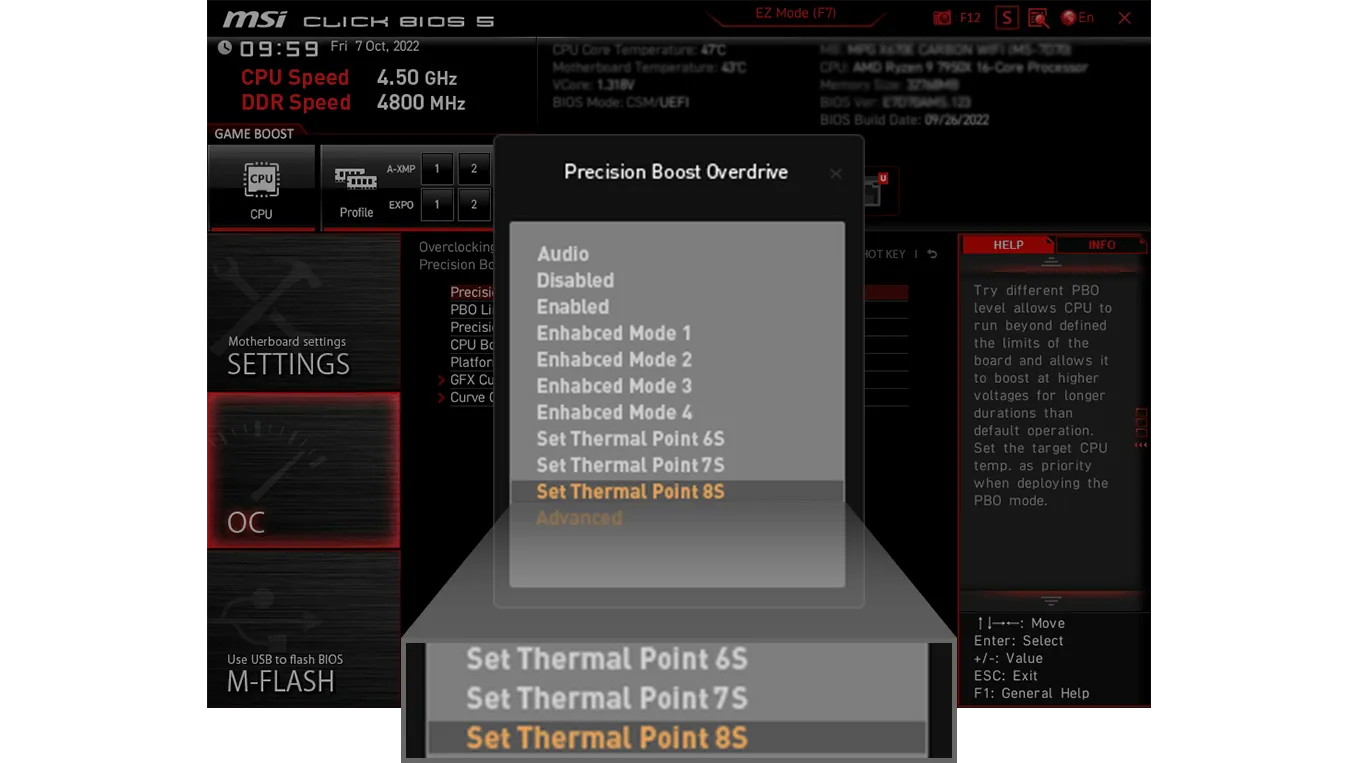This screenshot has height=763, width=1356.
Task: Choose the 'Disabled' option in the popup
Action: pyautogui.click(x=575, y=281)
